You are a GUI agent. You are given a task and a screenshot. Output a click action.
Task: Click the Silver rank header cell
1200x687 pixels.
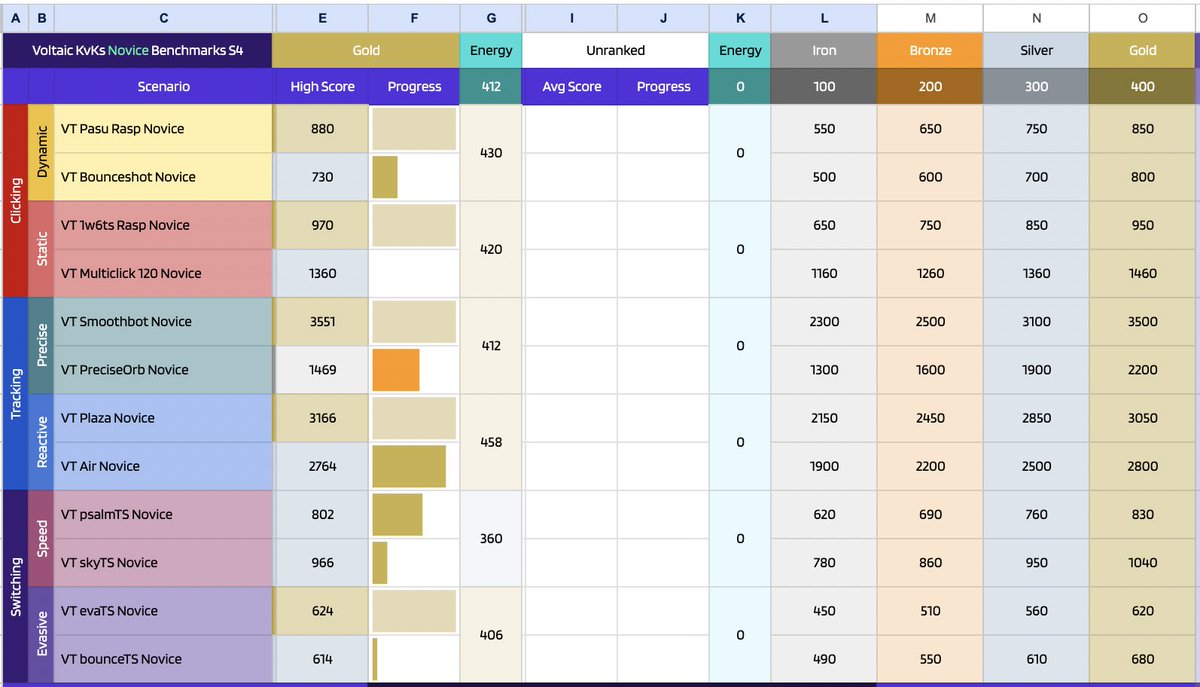pos(1036,50)
